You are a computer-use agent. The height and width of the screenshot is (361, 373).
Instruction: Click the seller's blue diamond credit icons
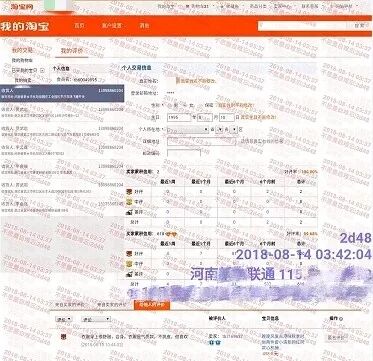[215, 342]
